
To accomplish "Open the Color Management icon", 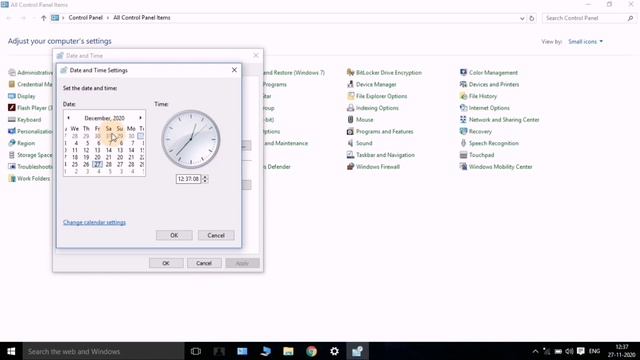I will point(463,73).
